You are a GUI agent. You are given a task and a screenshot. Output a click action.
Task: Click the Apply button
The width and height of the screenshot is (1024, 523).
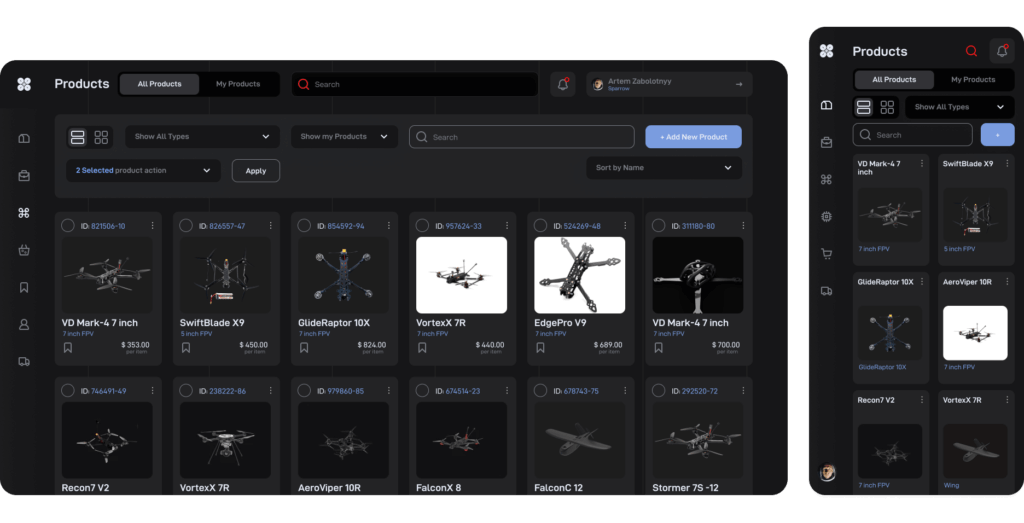[x=256, y=171]
